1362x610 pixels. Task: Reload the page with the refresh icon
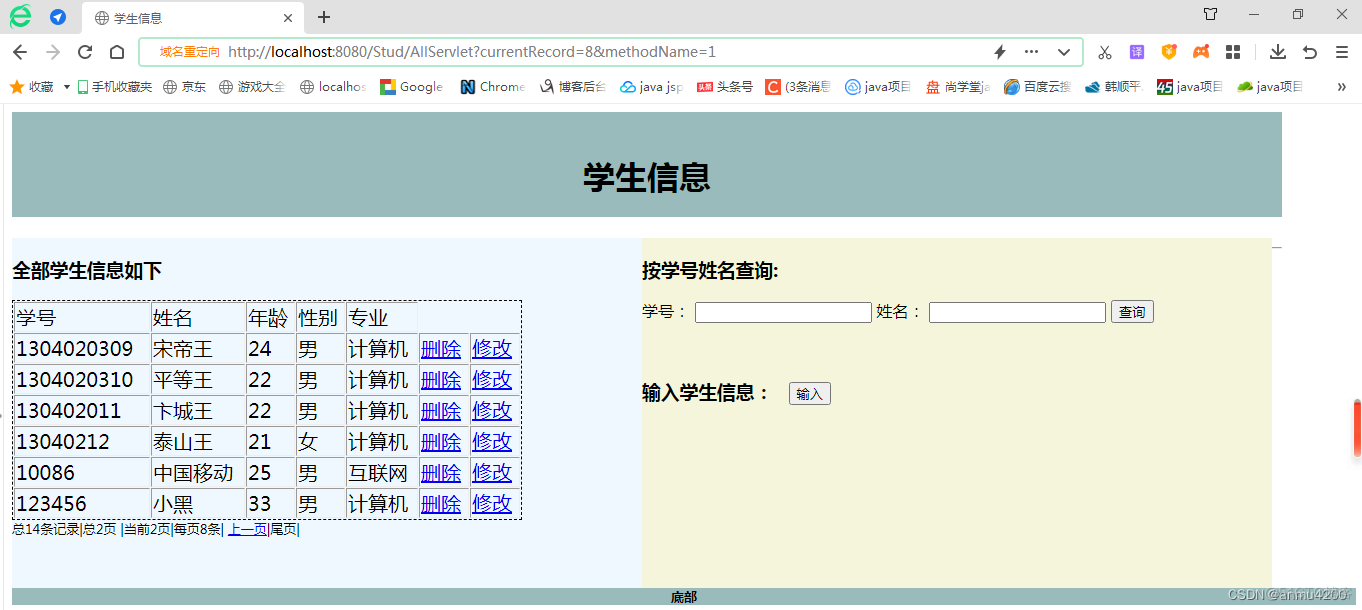tap(84, 52)
